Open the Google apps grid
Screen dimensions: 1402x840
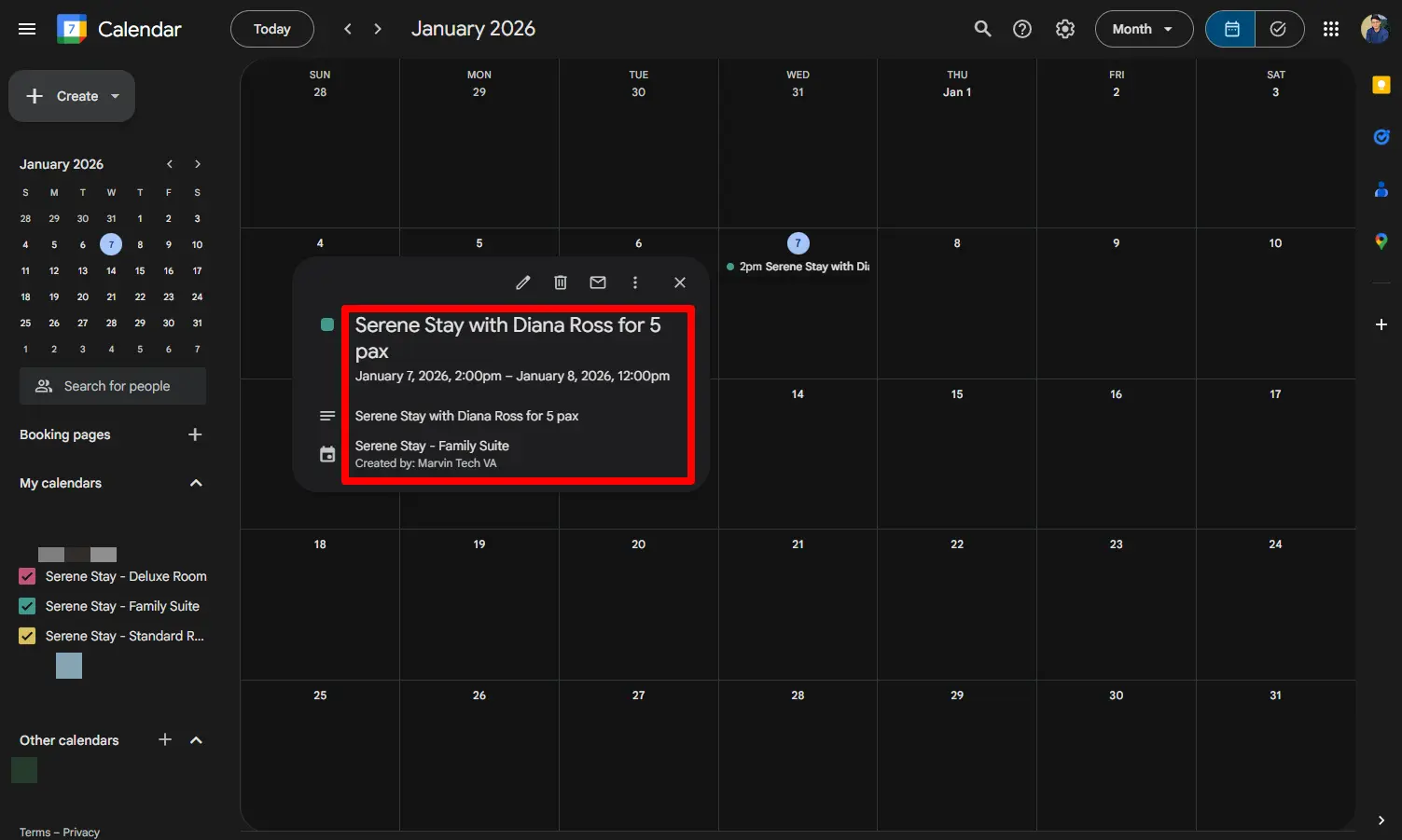pos(1331,29)
